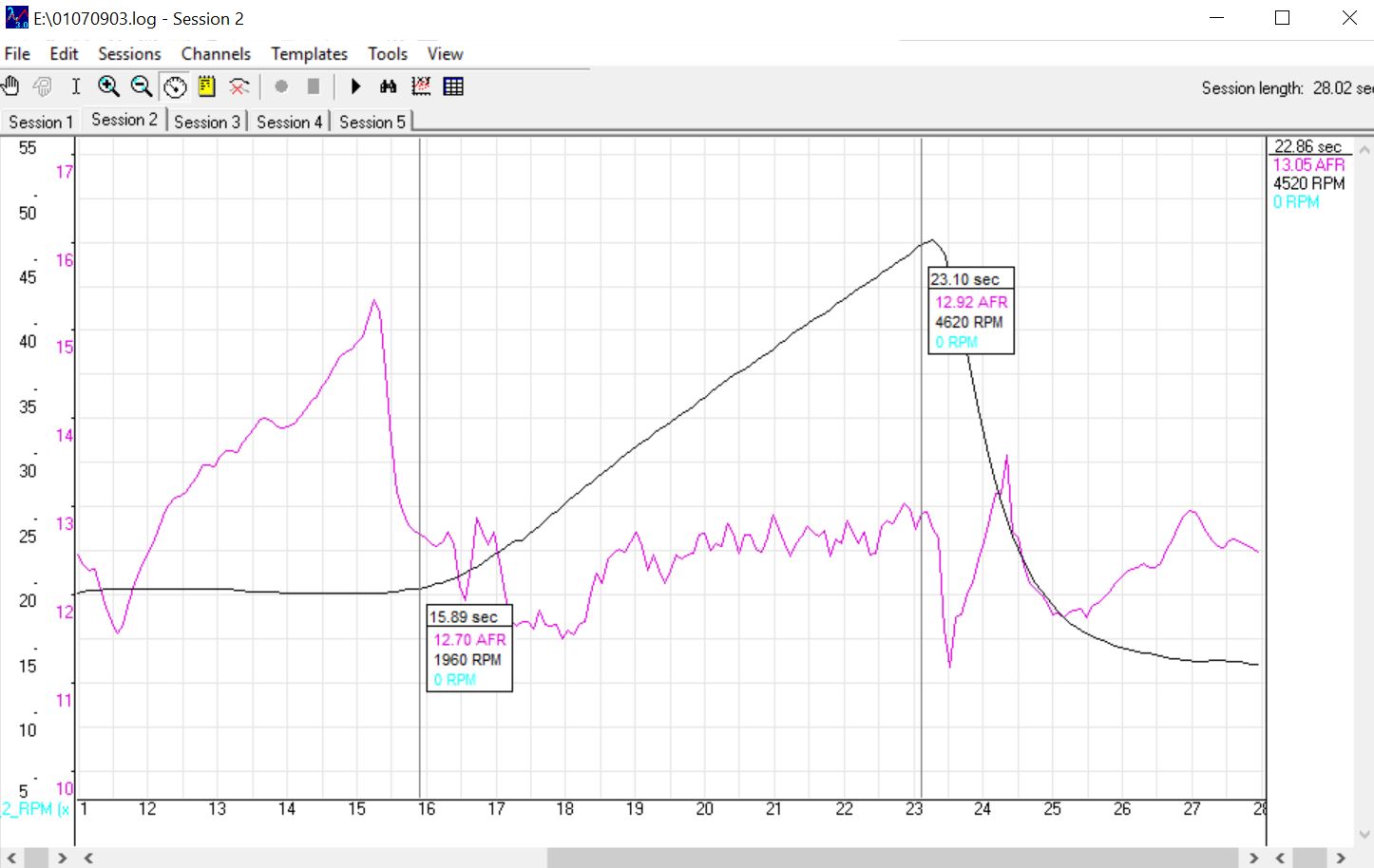This screenshot has width=1374, height=868.
Task: Click the 4620 RPM value in cursor box
Action: (x=968, y=322)
